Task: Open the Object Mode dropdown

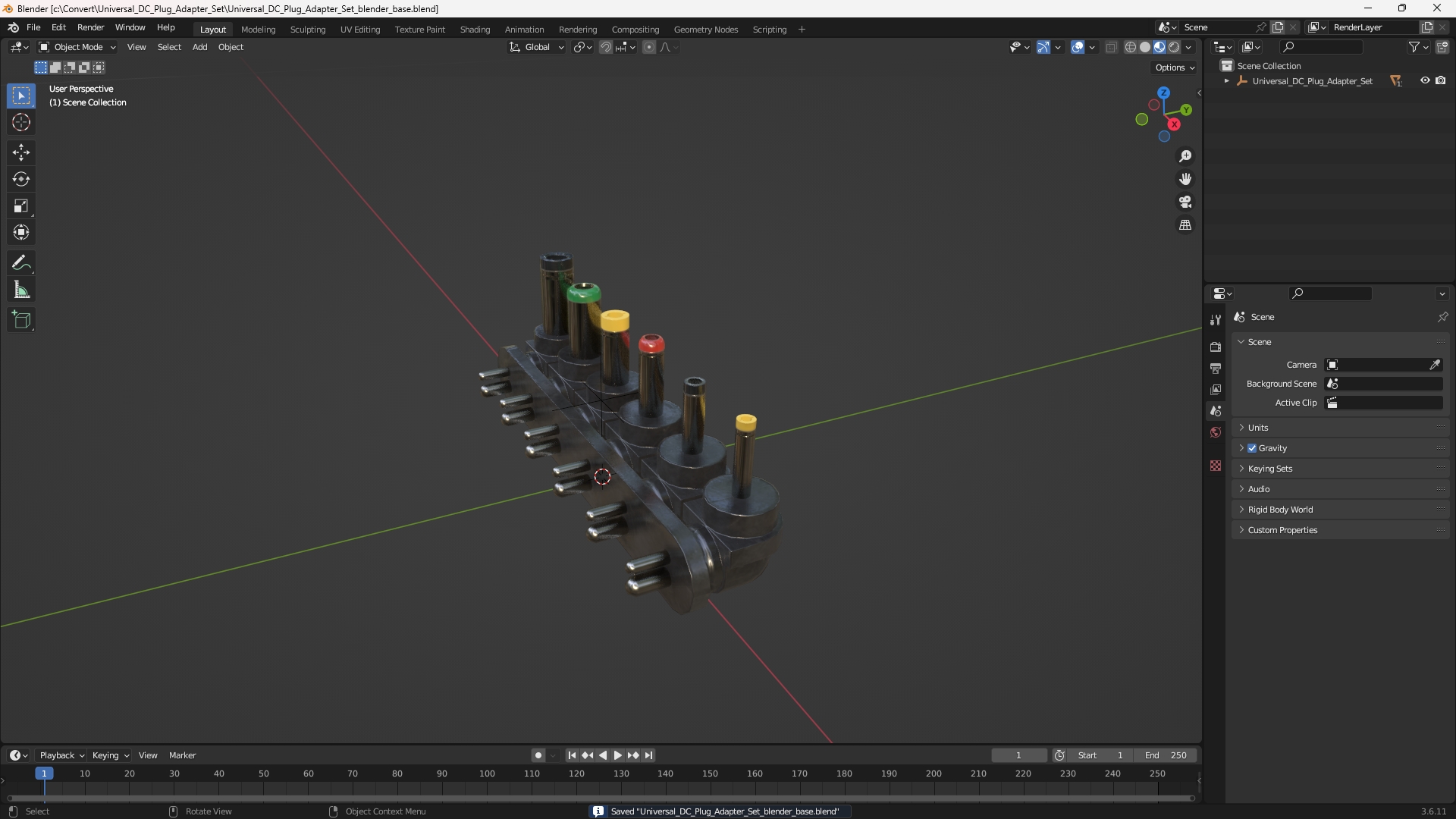Action: 77,47
